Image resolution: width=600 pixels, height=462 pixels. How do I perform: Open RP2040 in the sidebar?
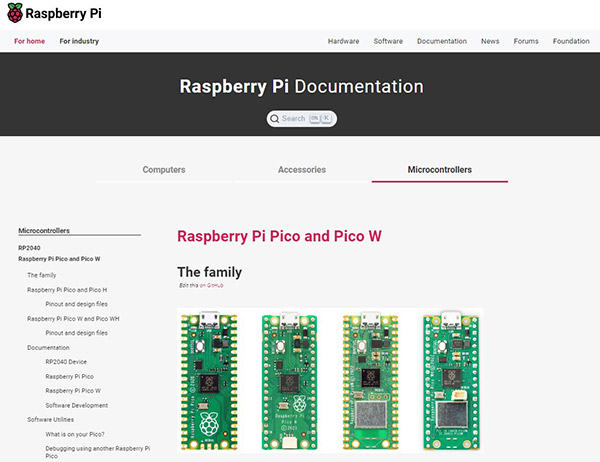pyautogui.click(x=29, y=248)
